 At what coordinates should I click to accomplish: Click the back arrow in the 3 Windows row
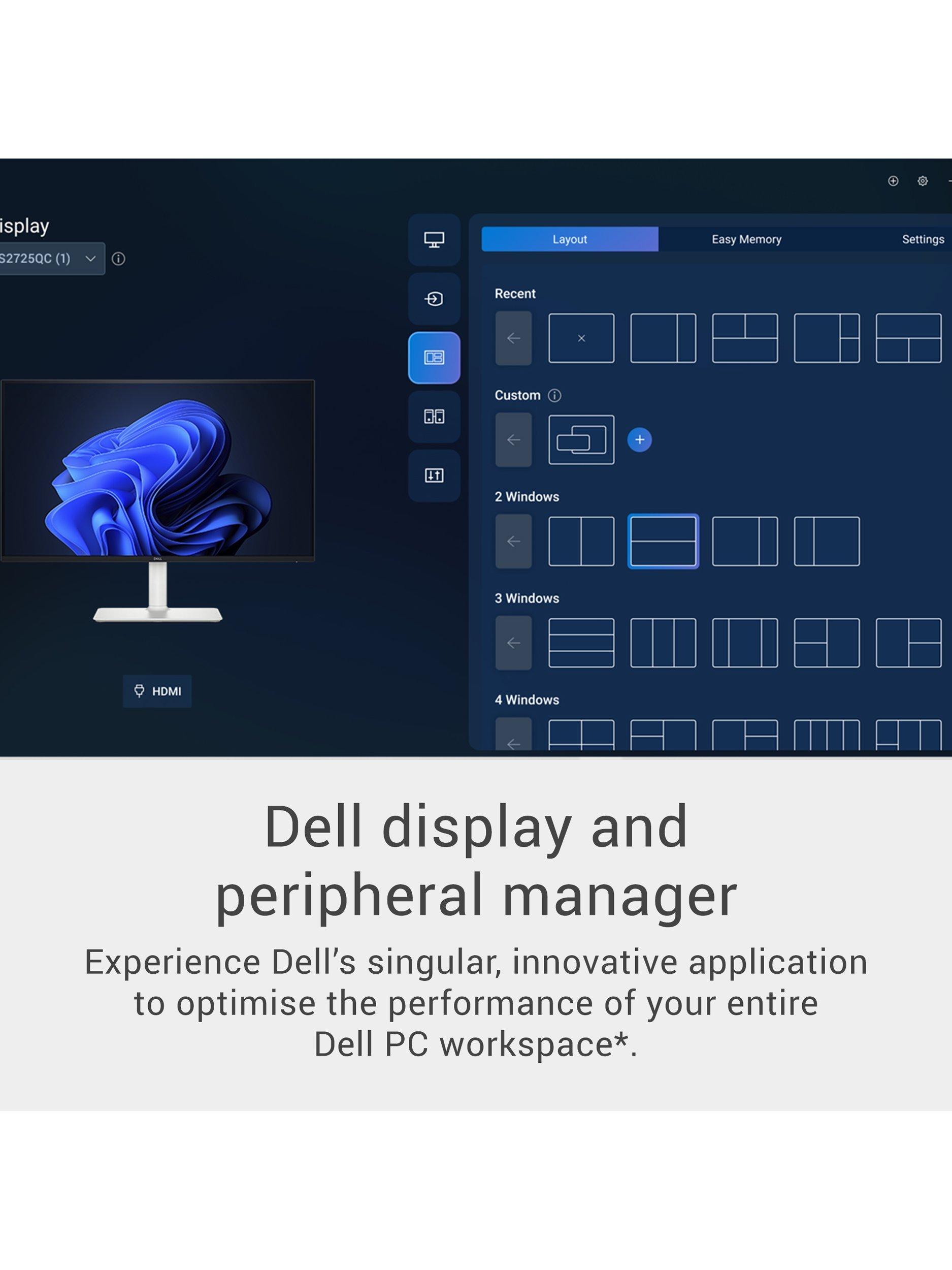pos(514,643)
